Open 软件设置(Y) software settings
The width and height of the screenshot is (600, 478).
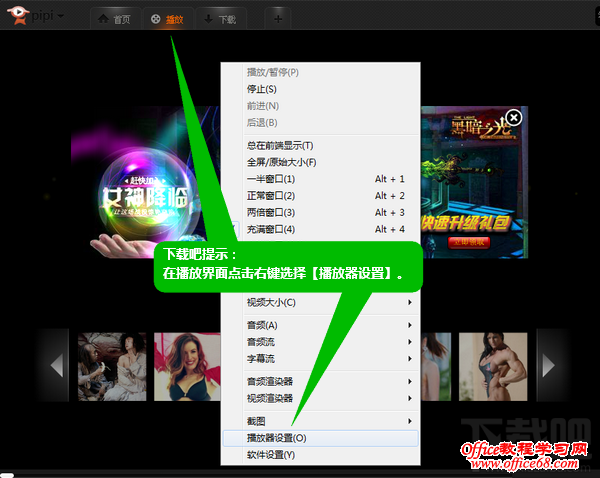[x=271, y=455]
